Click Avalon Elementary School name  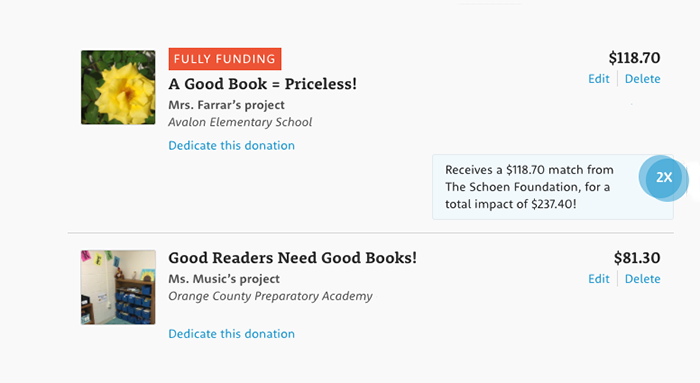[x=240, y=122]
